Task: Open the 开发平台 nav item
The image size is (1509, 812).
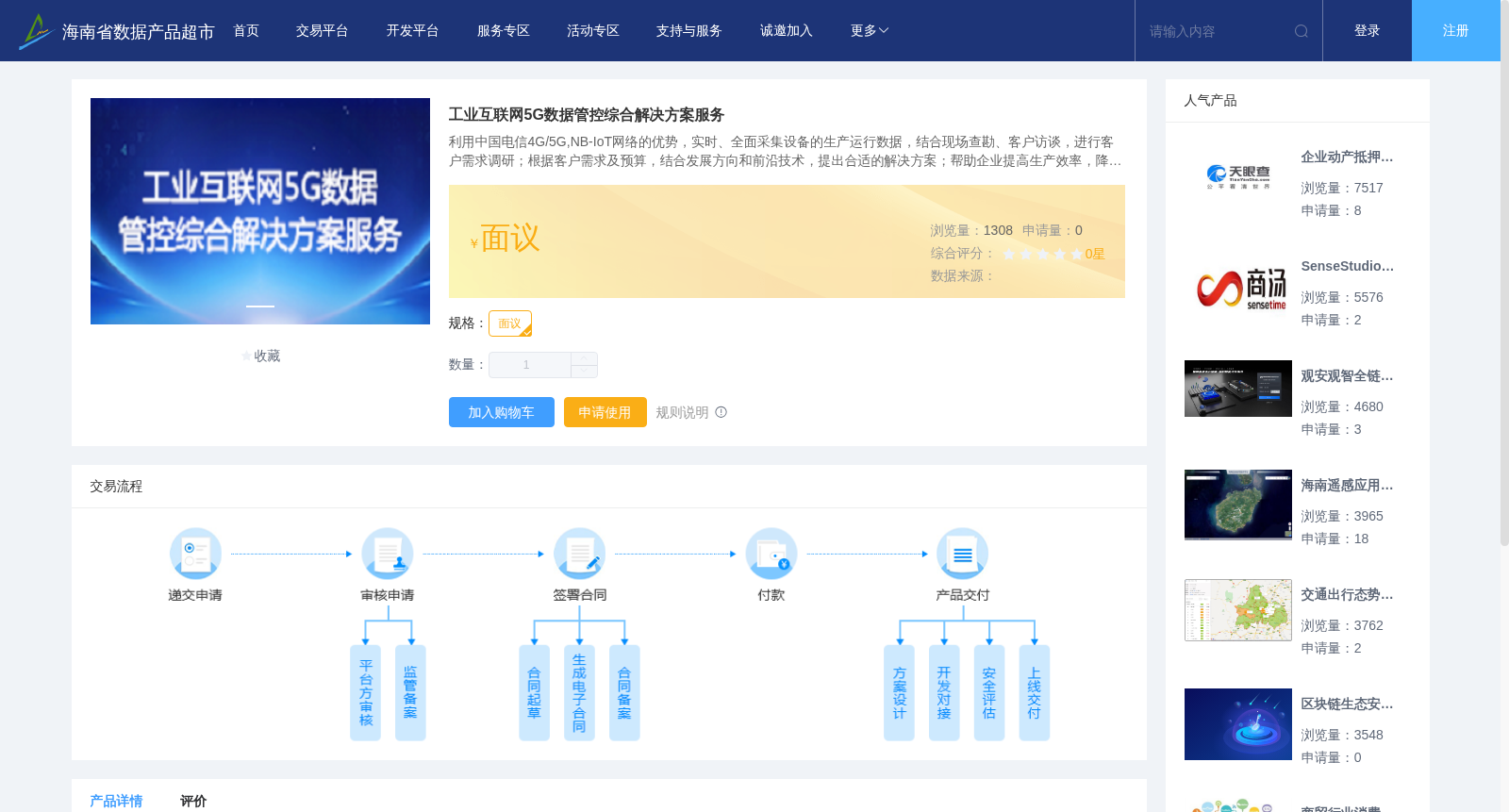Action: point(412,31)
